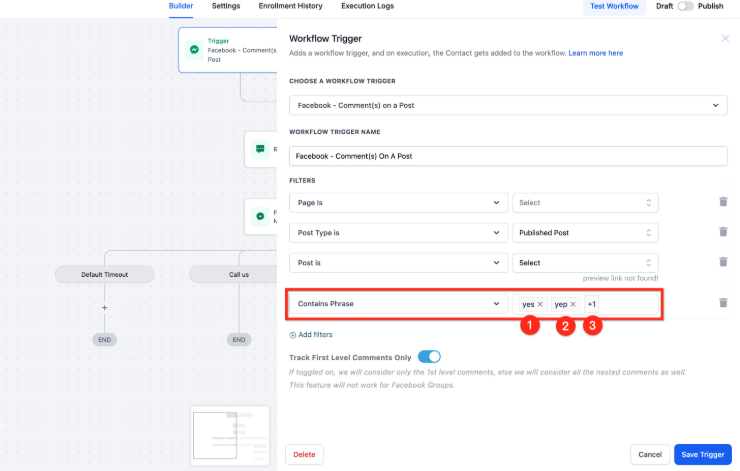
Task: Remove the Contains Phrase filter via trash icon
Action: click(x=723, y=303)
